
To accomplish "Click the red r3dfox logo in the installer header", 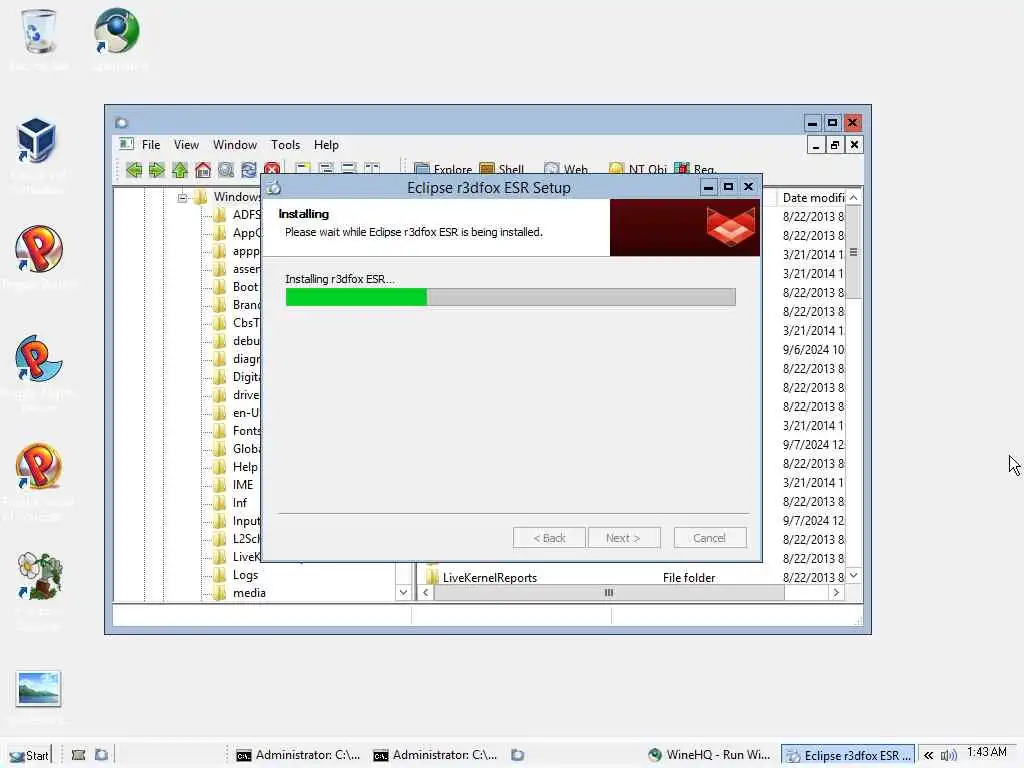I will pos(731,226).
